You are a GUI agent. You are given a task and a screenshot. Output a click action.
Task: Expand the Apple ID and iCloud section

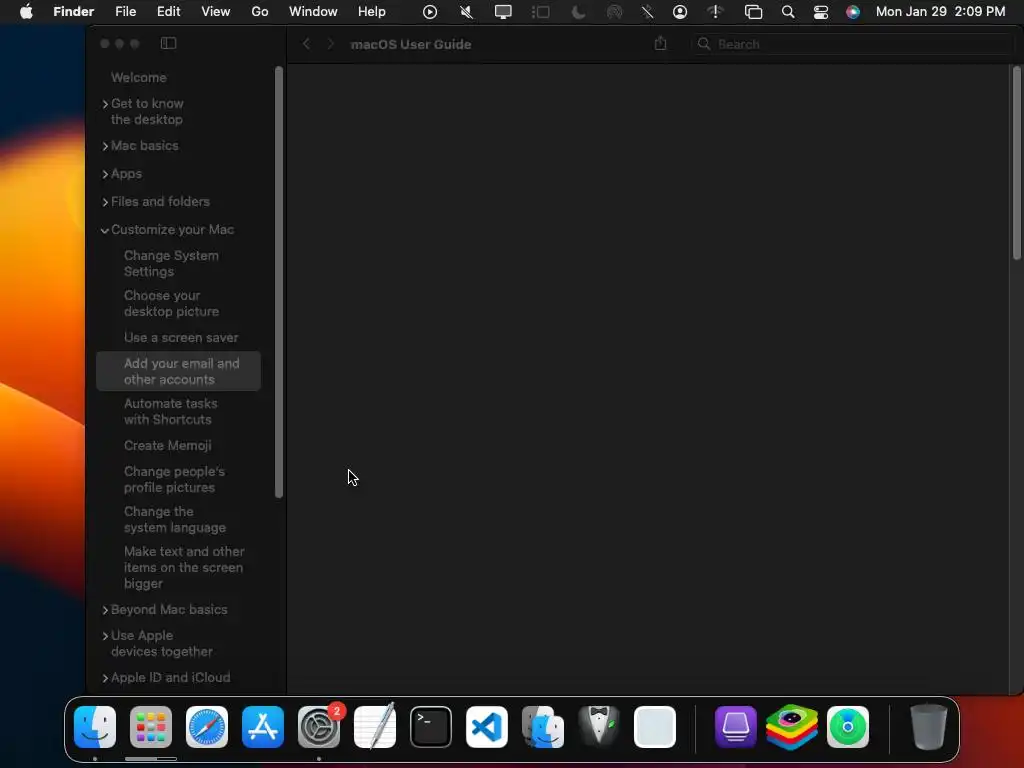pos(105,679)
